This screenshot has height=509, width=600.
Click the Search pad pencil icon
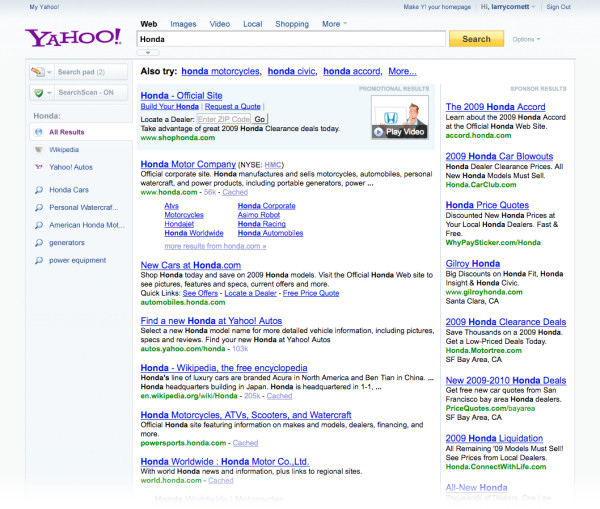pos(37,72)
